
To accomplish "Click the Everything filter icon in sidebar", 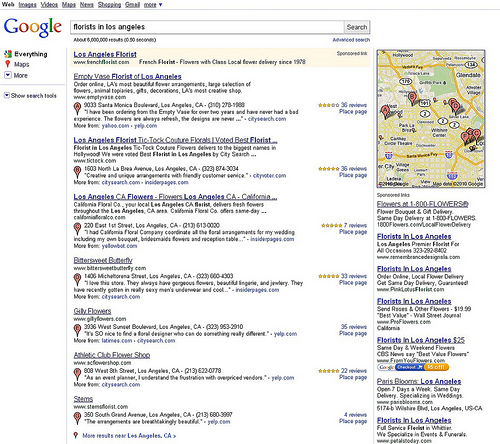I will [8, 54].
